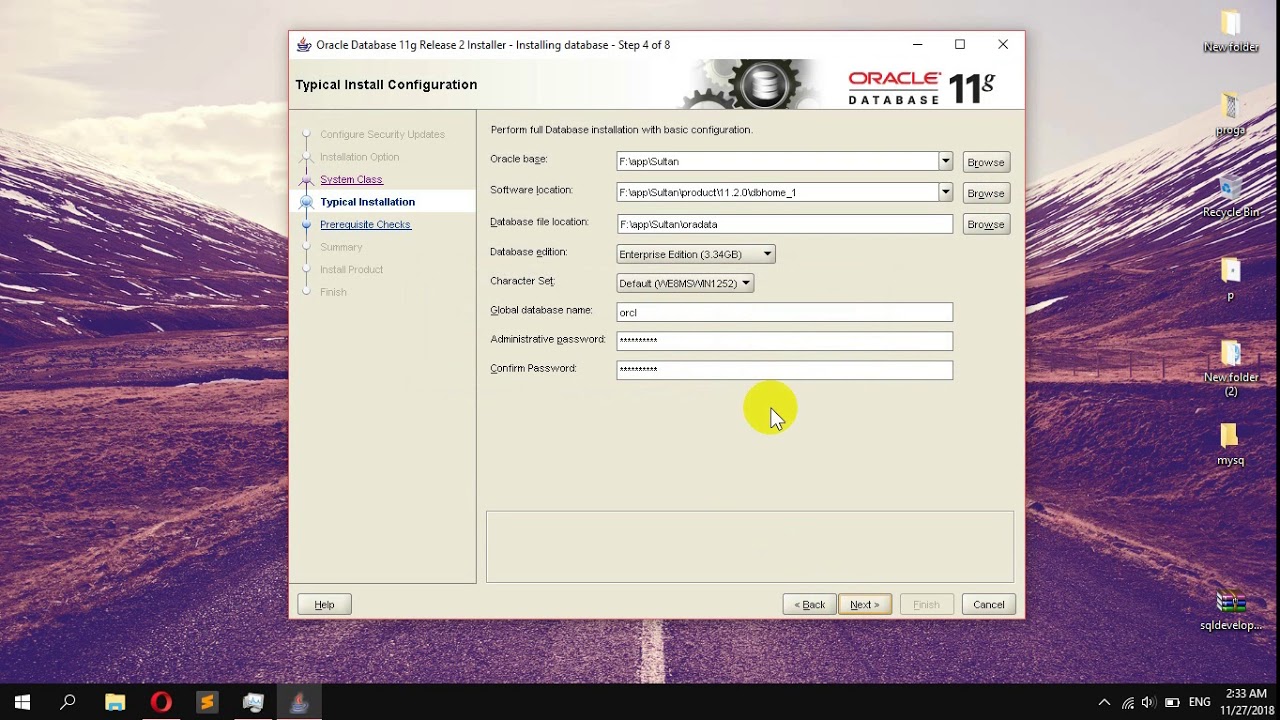Click the "Database file location:" label
The height and width of the screenshot is (720, 1280).
[x=539, y=222]
